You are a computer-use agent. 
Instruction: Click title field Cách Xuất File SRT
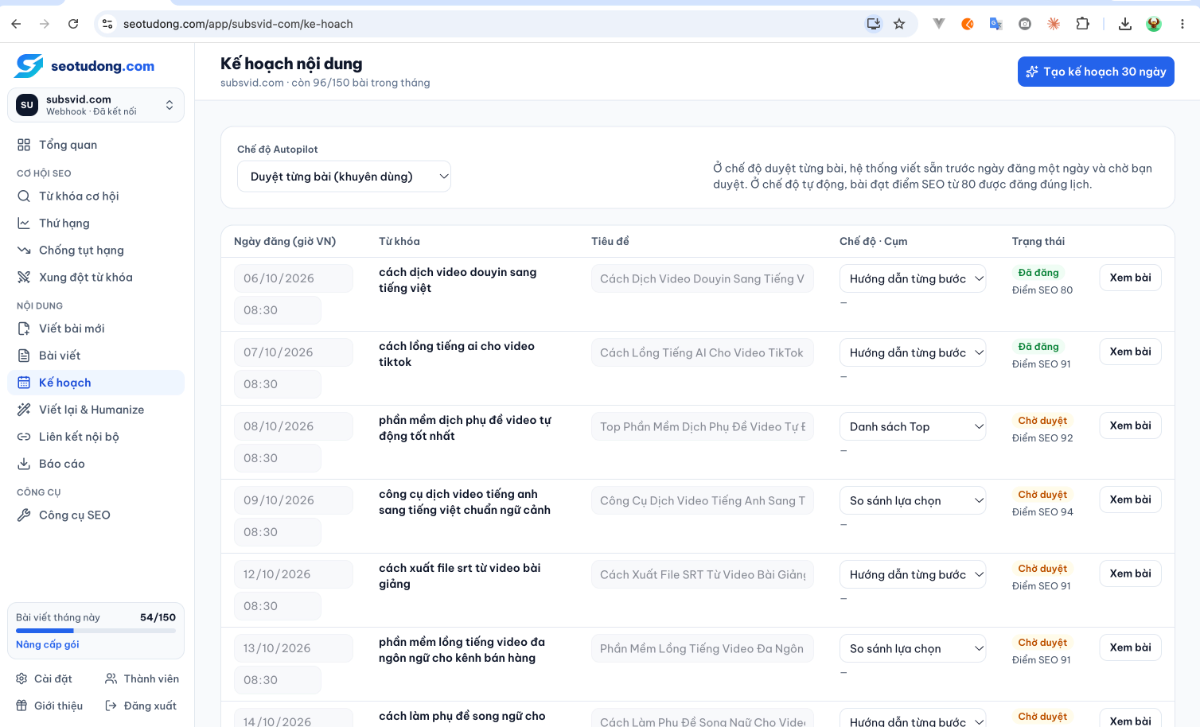(x=702, y=575)
